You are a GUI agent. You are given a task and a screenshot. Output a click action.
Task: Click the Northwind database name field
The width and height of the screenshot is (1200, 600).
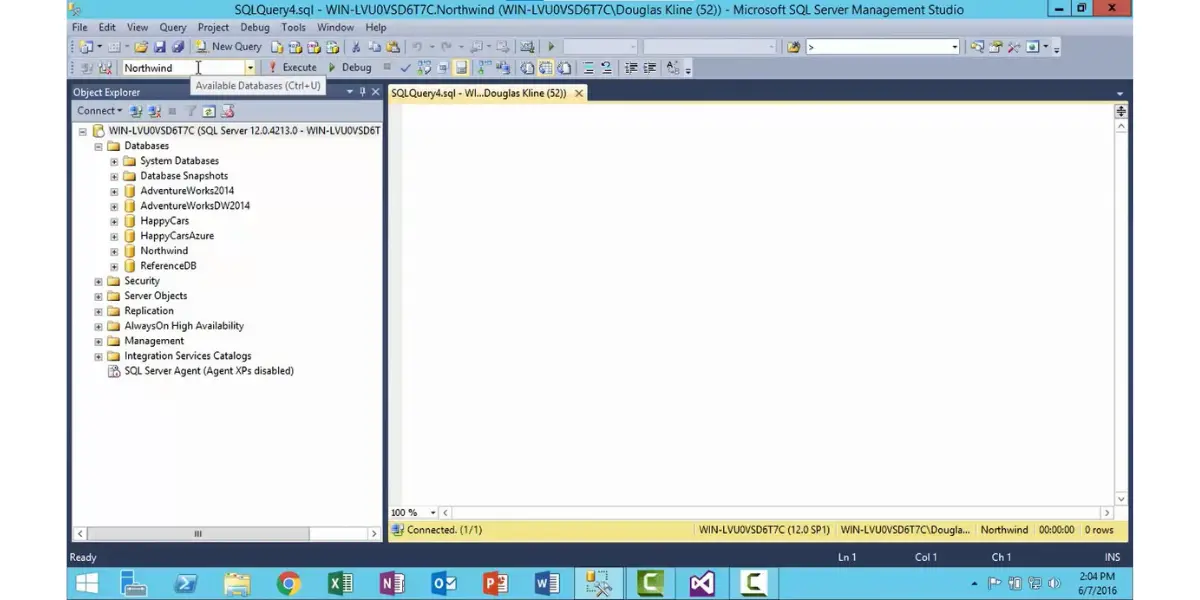click(x=183, y=67)
